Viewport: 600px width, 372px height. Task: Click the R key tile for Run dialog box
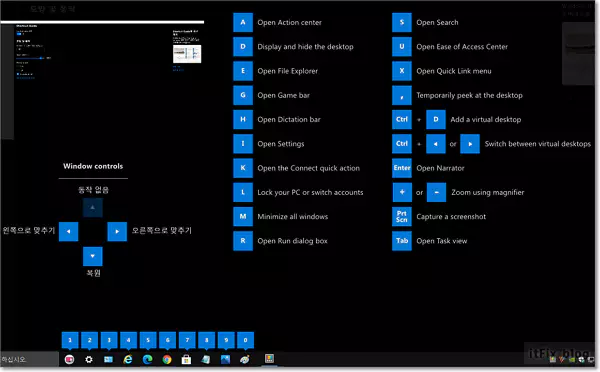click(x=243, y=241)
